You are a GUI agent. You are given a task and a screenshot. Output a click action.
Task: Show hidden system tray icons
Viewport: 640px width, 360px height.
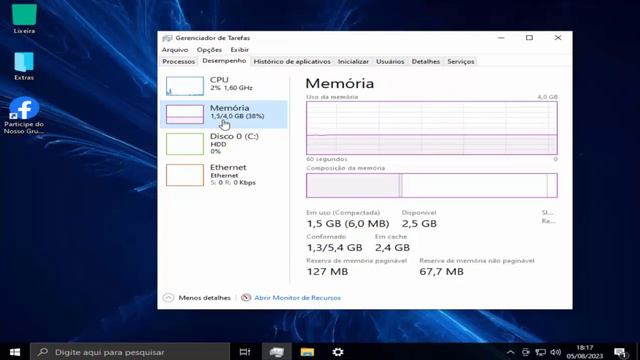point(511,352)
